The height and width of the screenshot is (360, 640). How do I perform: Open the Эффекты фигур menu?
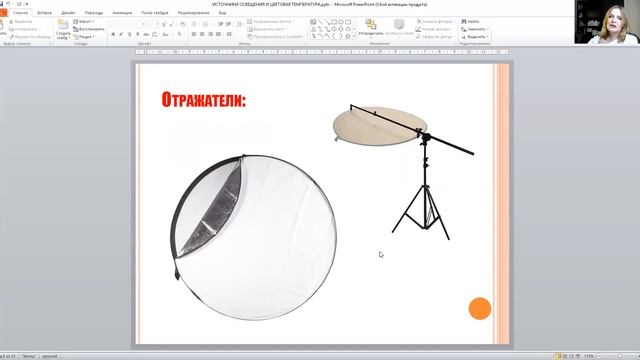coord(435,37)
